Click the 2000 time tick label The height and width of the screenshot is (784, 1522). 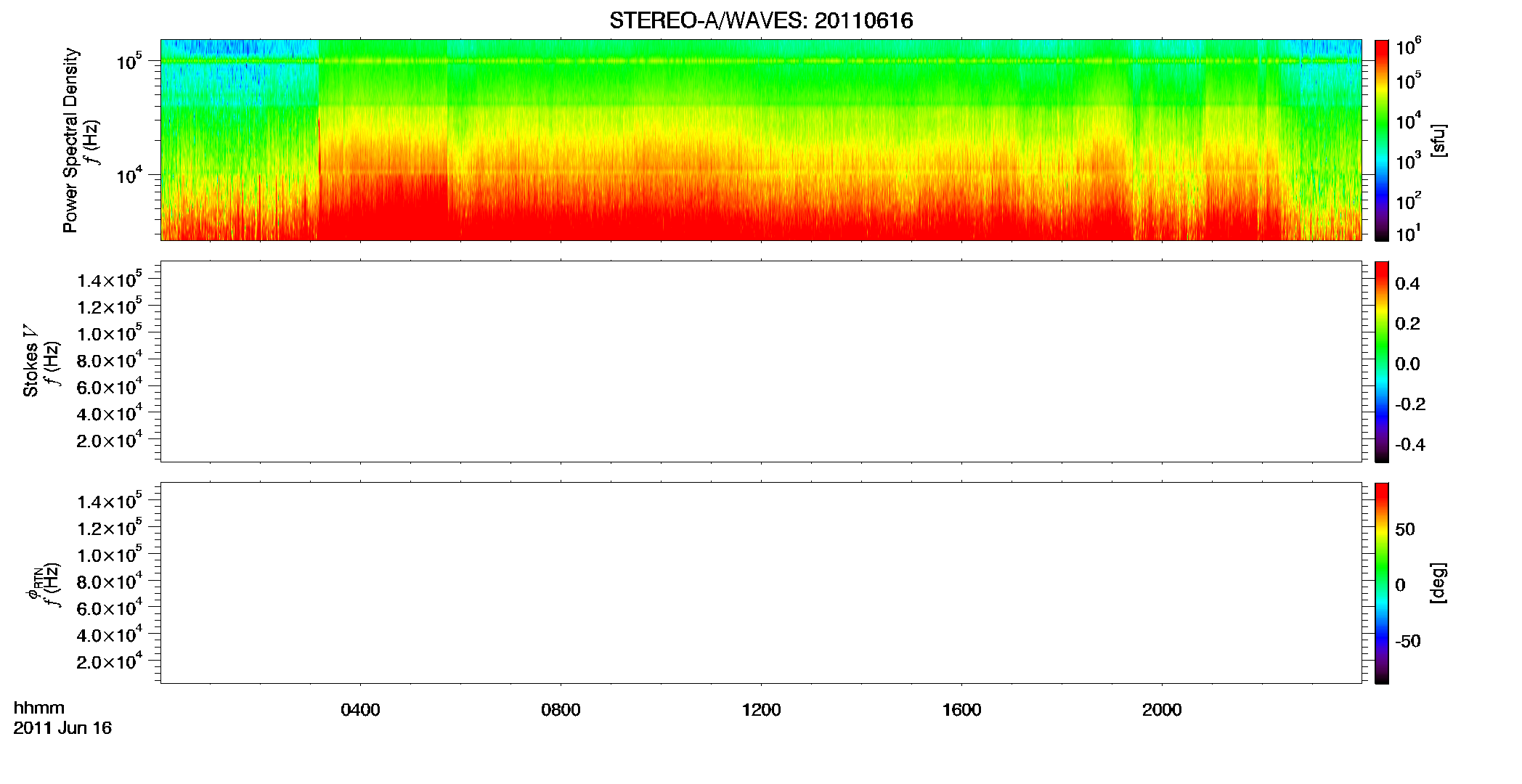(x=1162, y=710)
